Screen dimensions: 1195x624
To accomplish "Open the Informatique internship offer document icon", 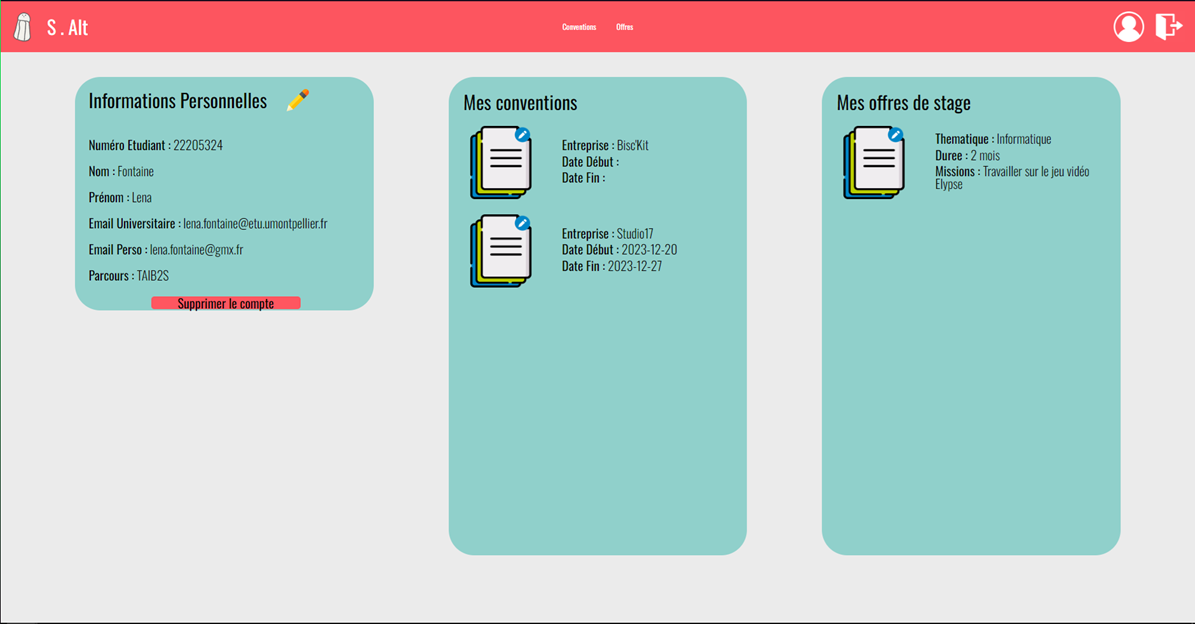I will pos(874,163).
